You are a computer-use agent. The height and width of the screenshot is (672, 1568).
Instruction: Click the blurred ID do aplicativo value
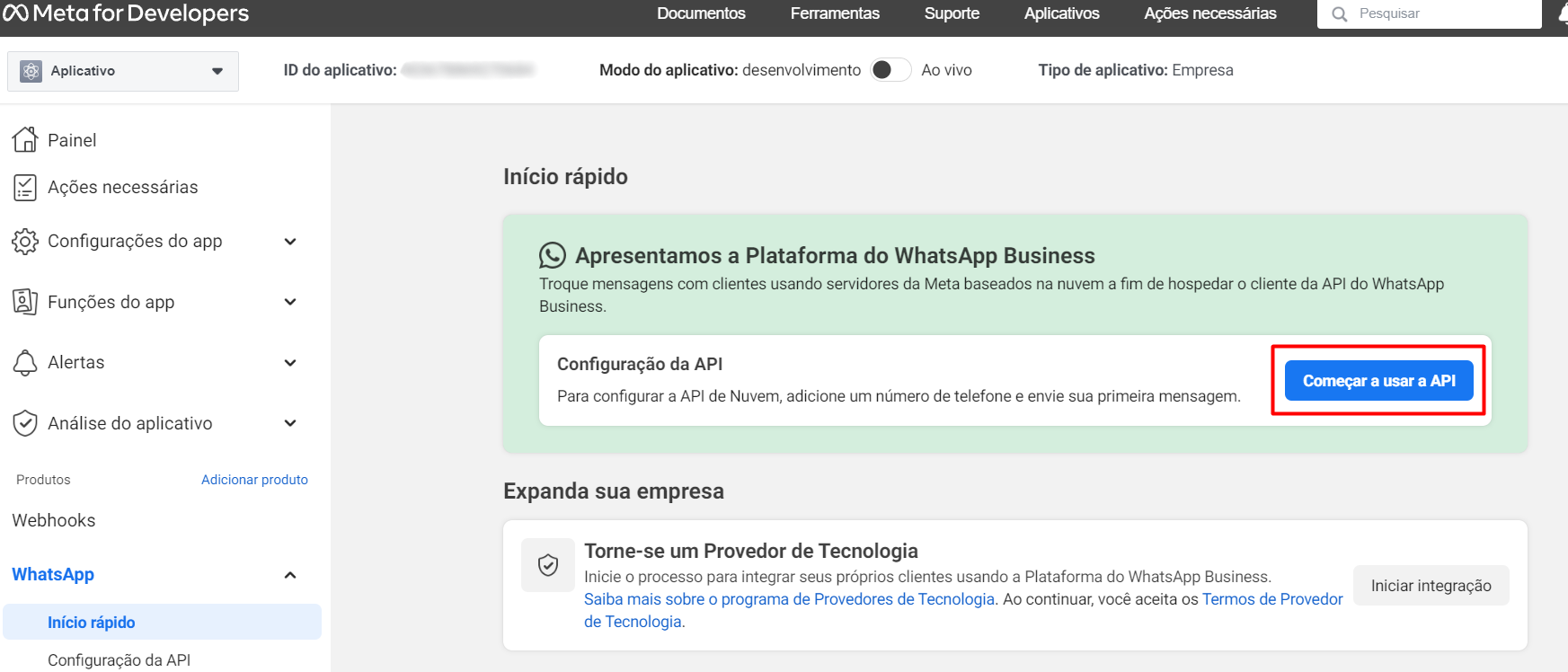pyautogui.click(x=467, y=70)
